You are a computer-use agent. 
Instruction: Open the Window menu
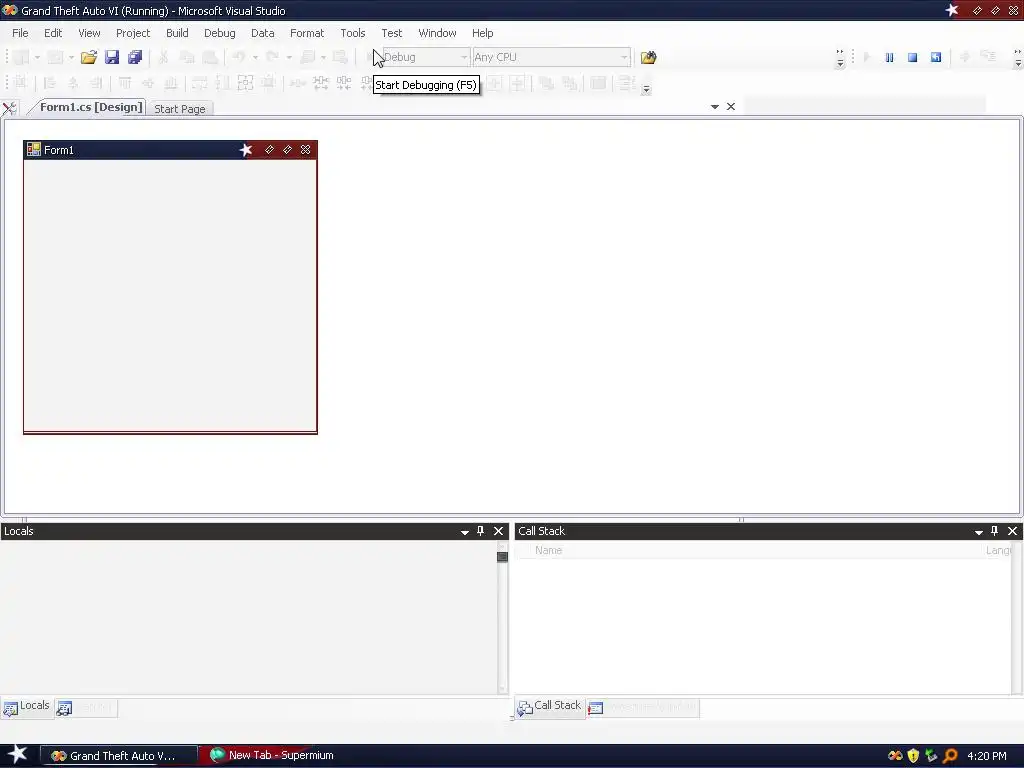point(438,33)
